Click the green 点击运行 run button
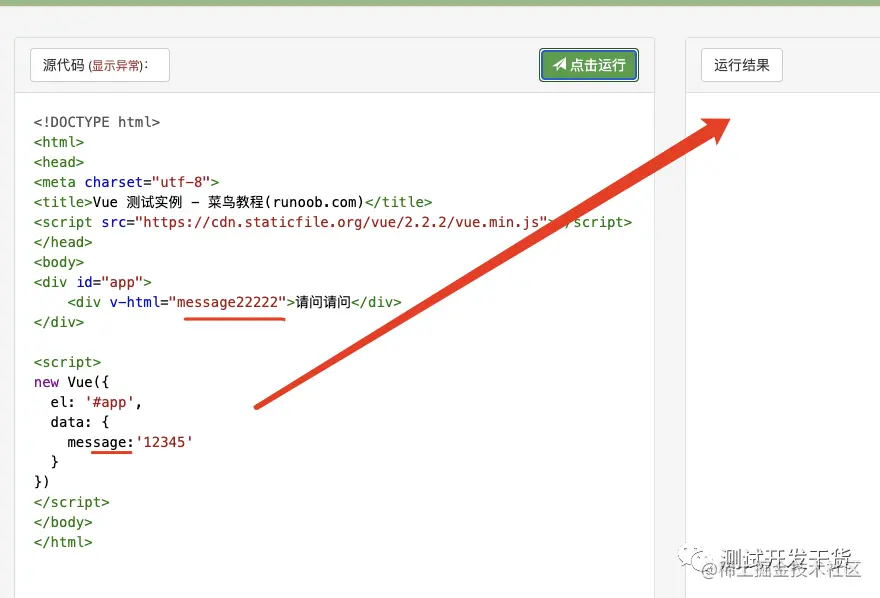The width and height of the screenshot is (880, 598). (x=589, y=65)
